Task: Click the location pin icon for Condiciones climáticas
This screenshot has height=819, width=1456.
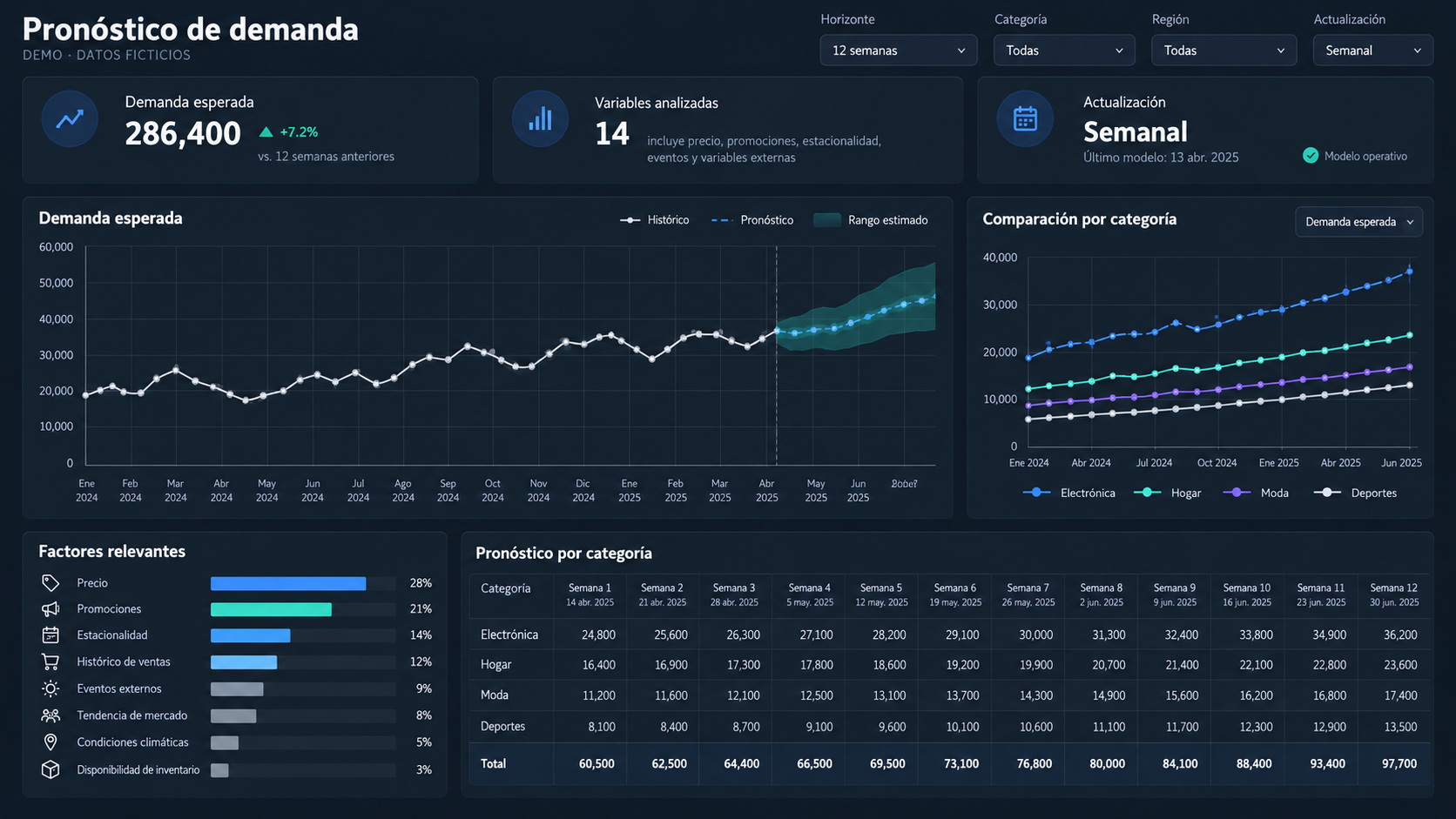Action: (51, 742)
